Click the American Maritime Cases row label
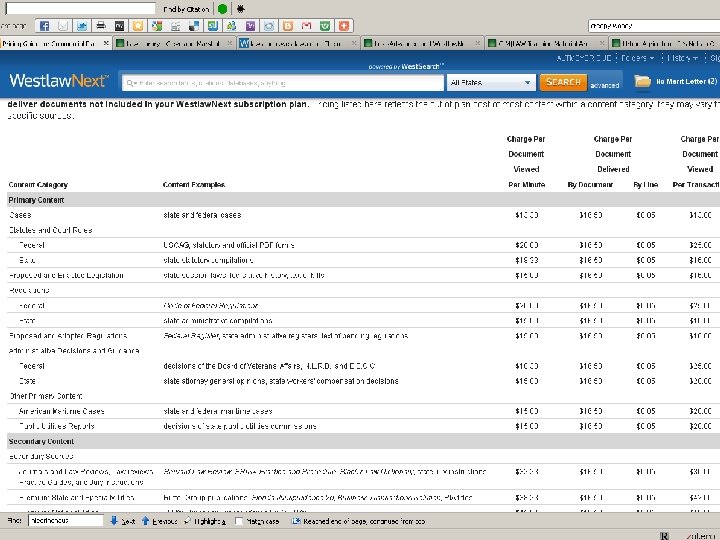The image size is (720, 540). coord(62,411)
